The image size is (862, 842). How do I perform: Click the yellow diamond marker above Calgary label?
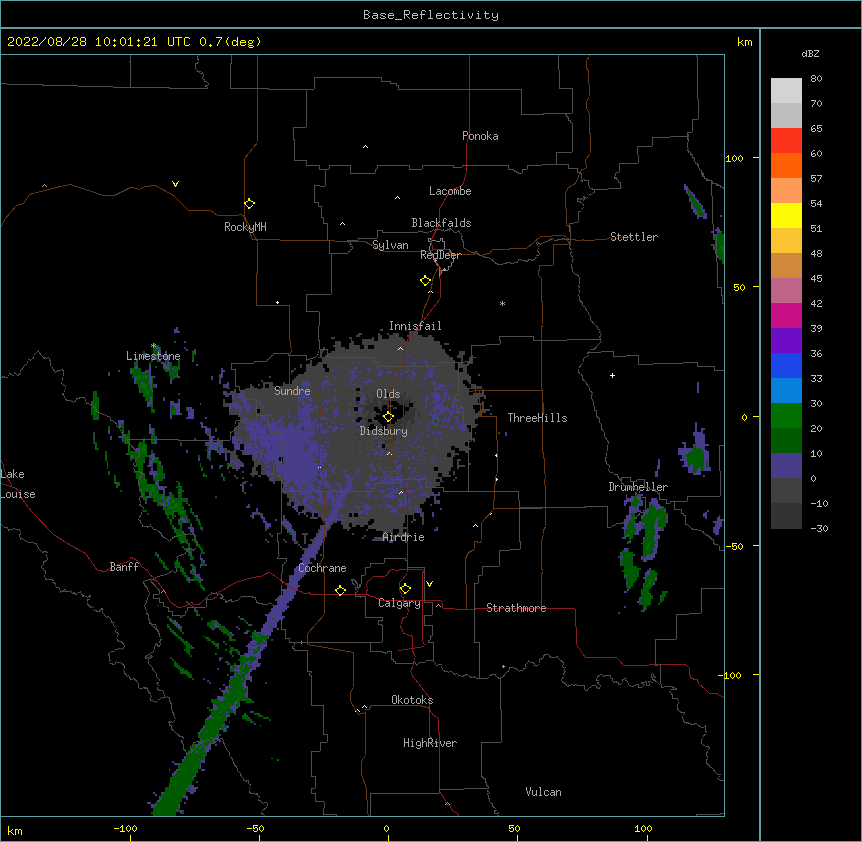pyautogui.click(x=405, y=589)
